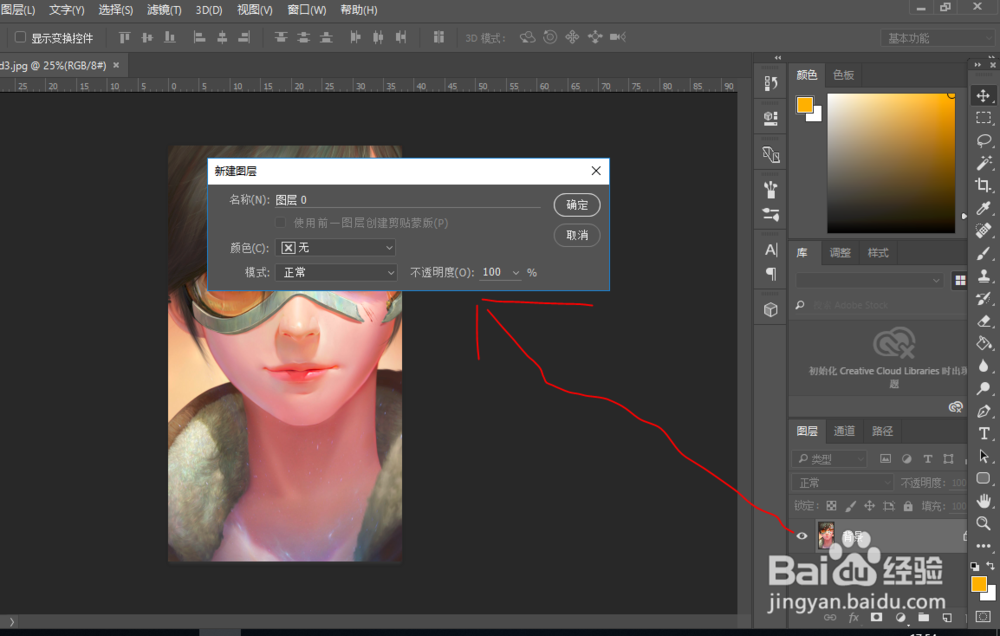Enable the 显示变换控件 checkbox

pos(20,37)
